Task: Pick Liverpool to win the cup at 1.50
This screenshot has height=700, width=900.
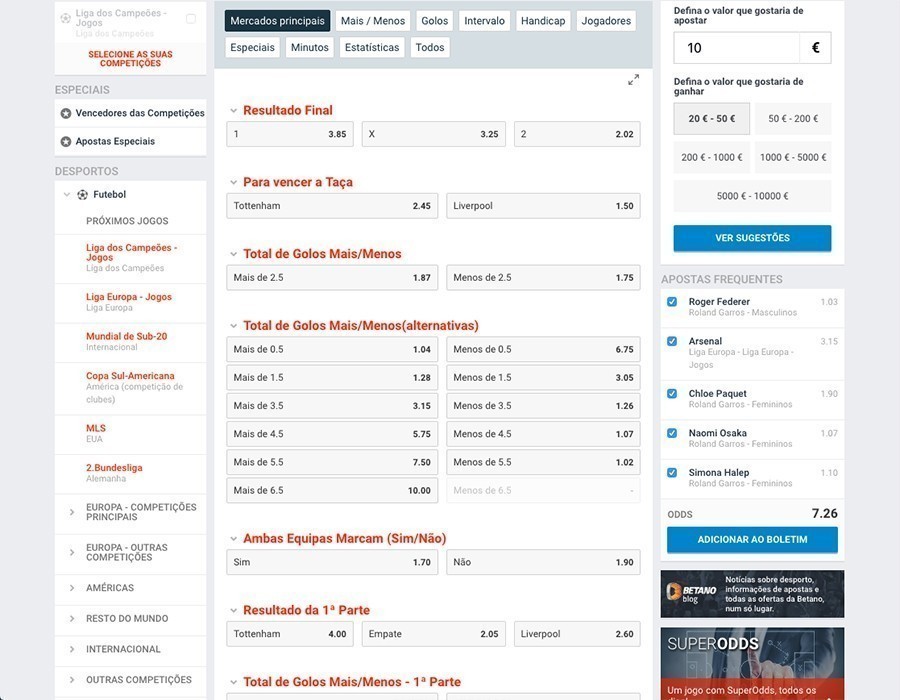Action: click(x=543, y=206)
